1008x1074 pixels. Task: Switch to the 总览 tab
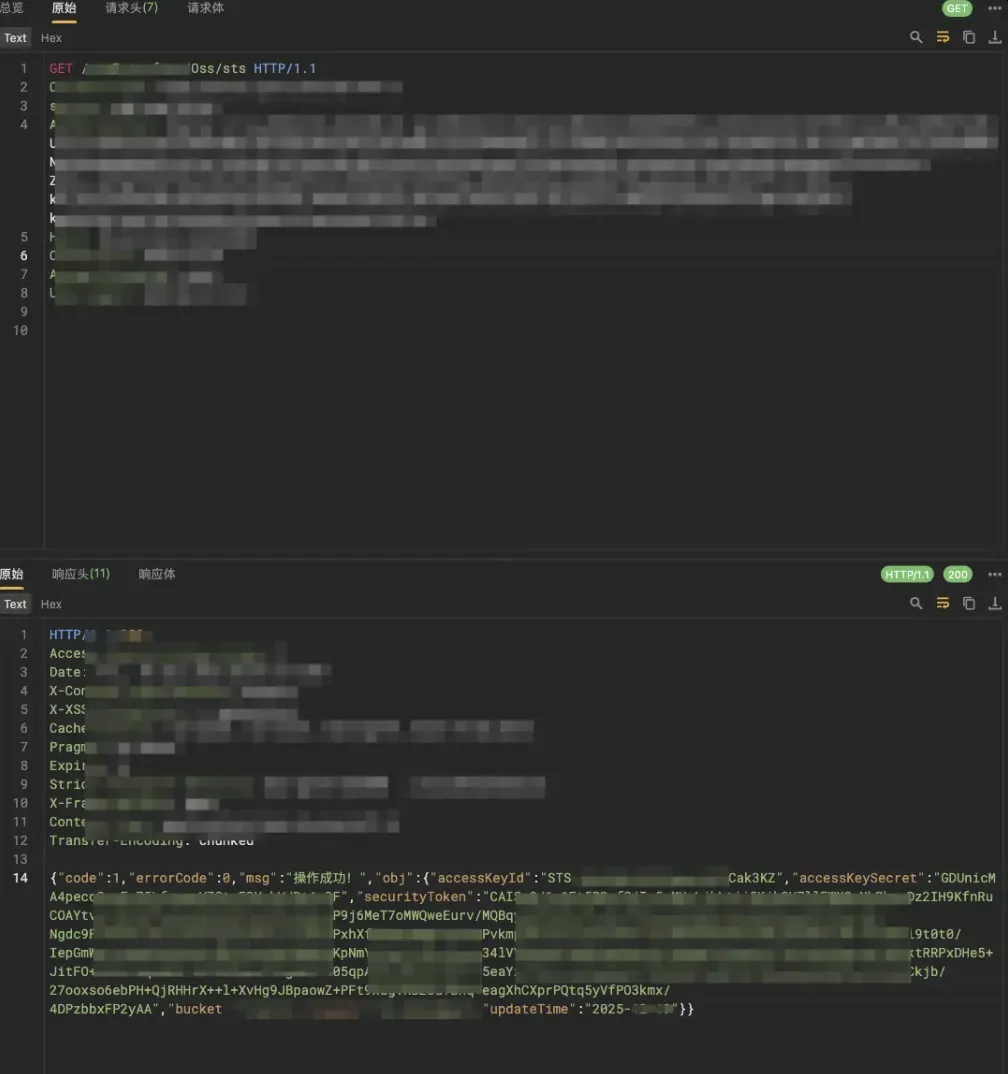point(11,8)
